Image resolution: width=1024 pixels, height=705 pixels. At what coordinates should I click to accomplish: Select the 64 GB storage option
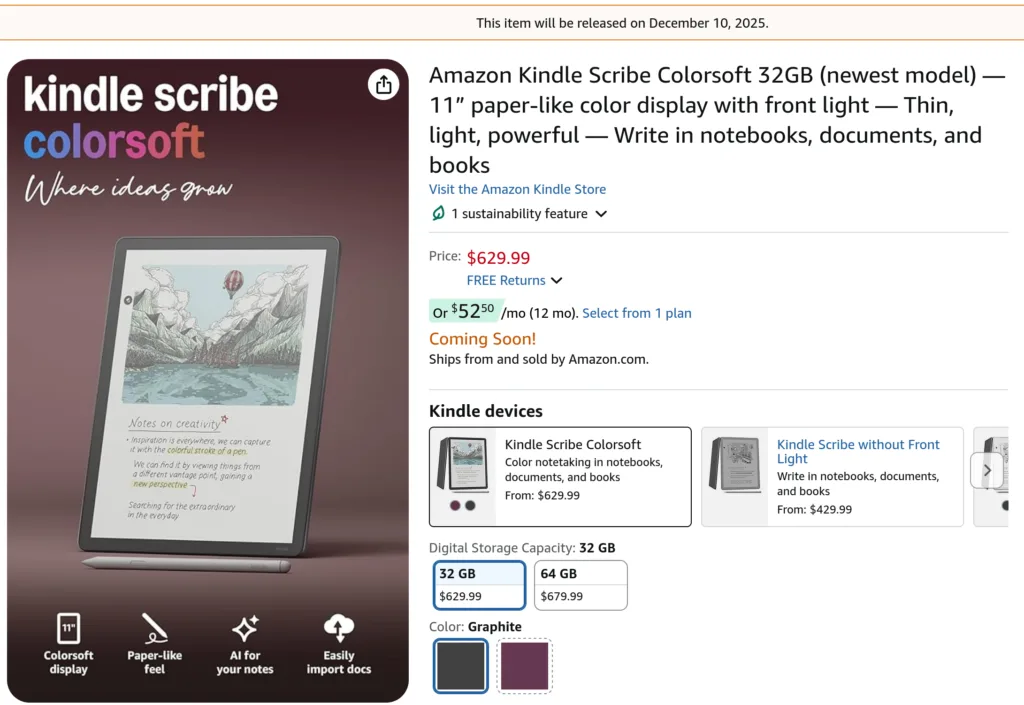(x=581, y=585)
